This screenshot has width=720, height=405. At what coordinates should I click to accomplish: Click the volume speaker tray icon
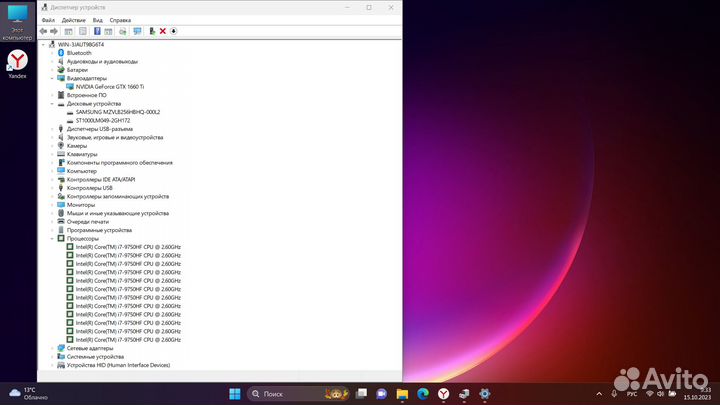coord(660,394)
